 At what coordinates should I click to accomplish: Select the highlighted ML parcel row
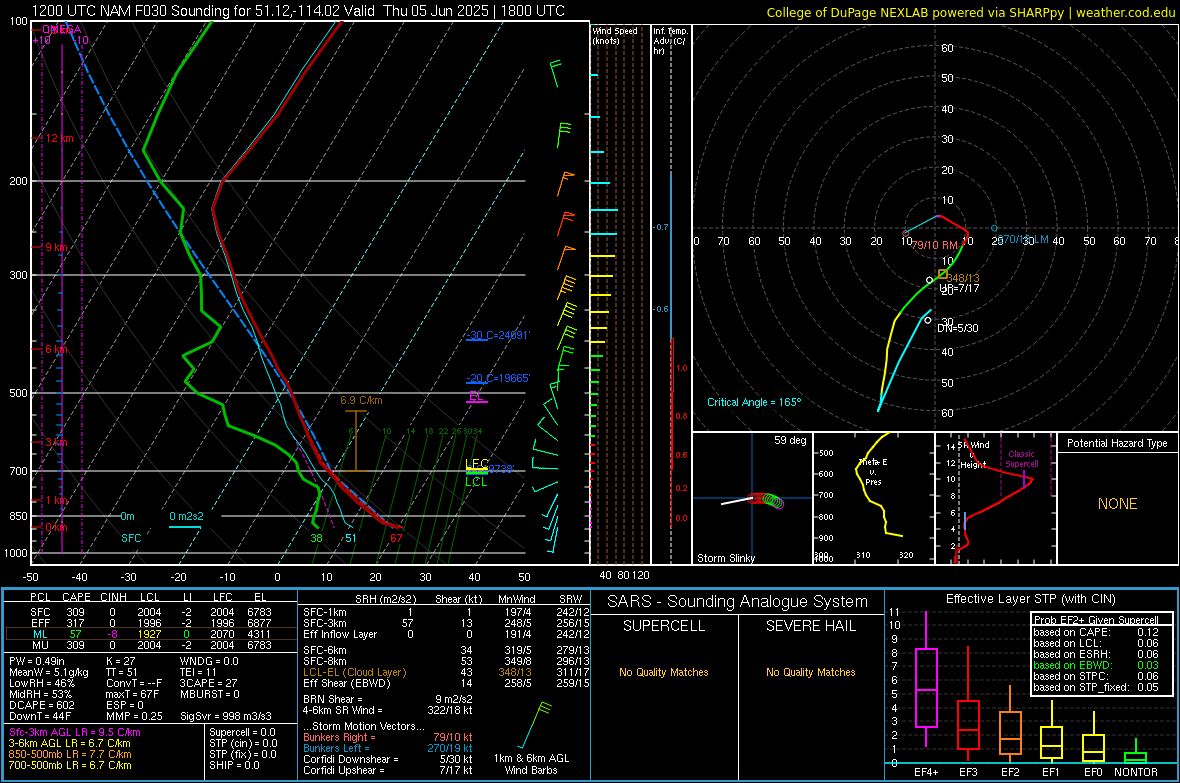[x=150, y=634]
